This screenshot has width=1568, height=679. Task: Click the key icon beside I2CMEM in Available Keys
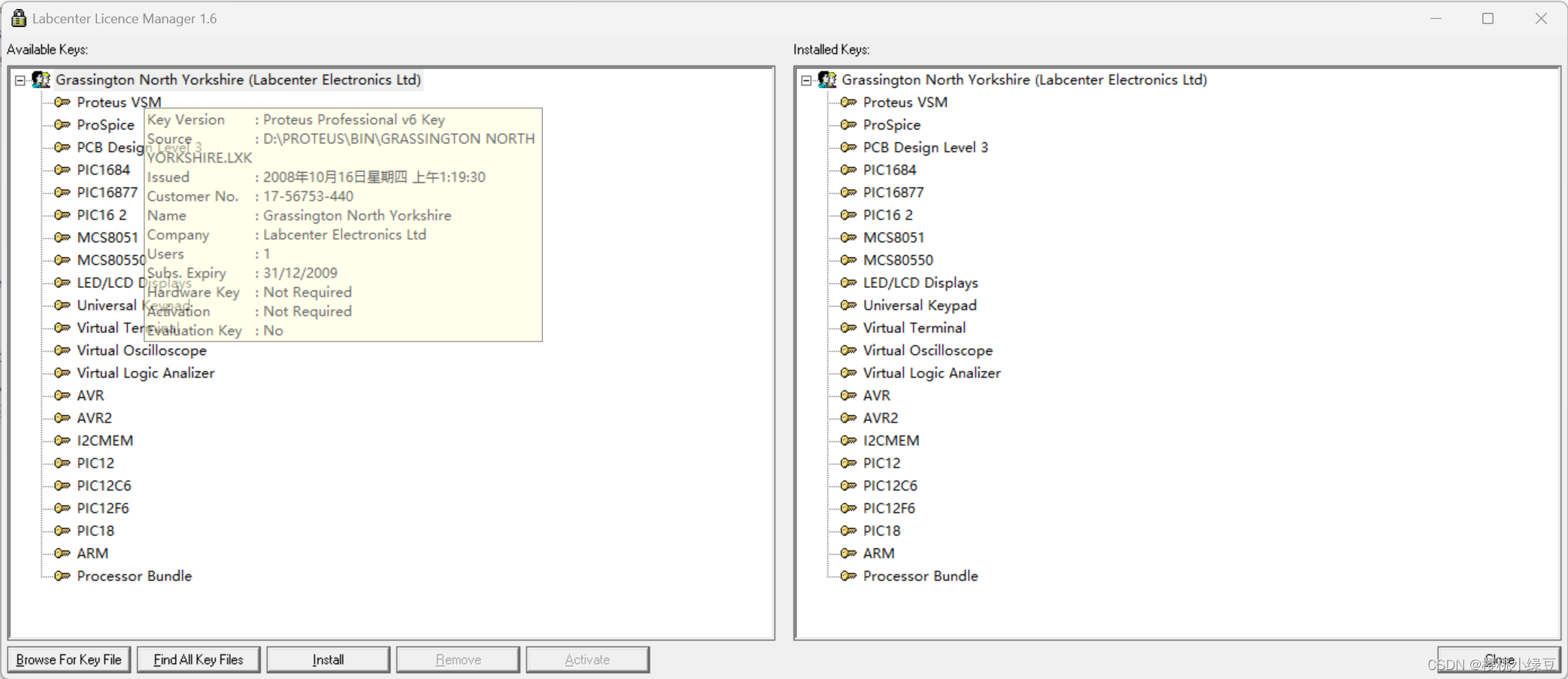(x=62, y=441)
